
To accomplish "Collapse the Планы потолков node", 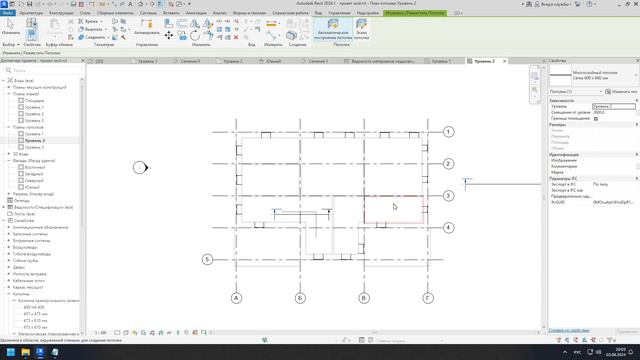I will coord(9,127).
